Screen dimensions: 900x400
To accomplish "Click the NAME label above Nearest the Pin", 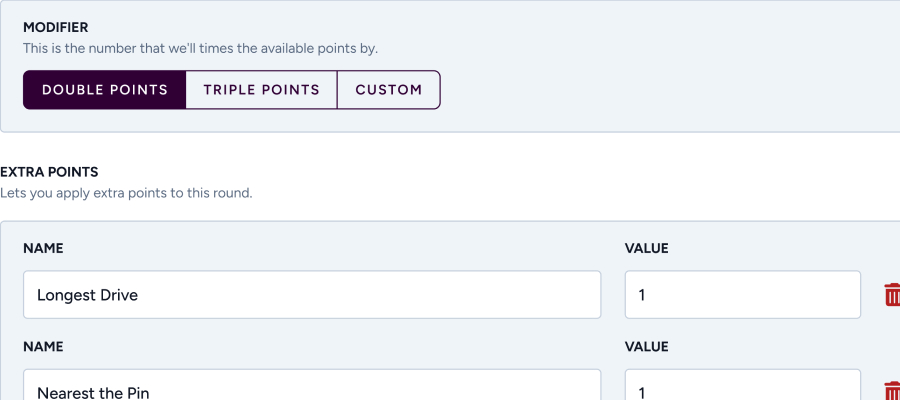I will [x=43, y=346].
